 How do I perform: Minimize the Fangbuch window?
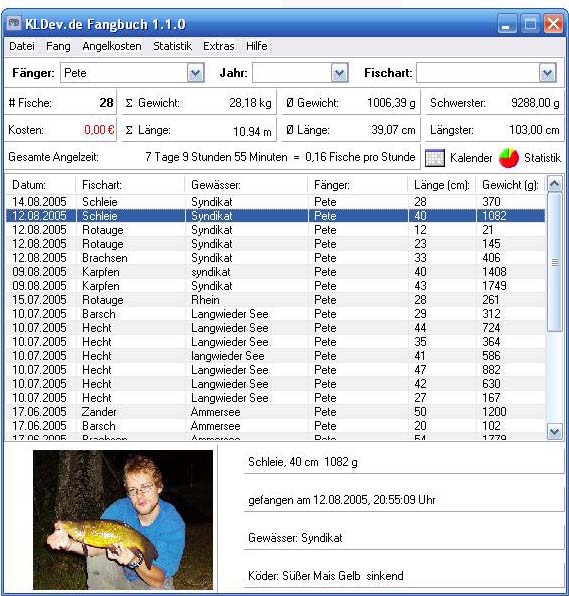[x=507, y=24]
